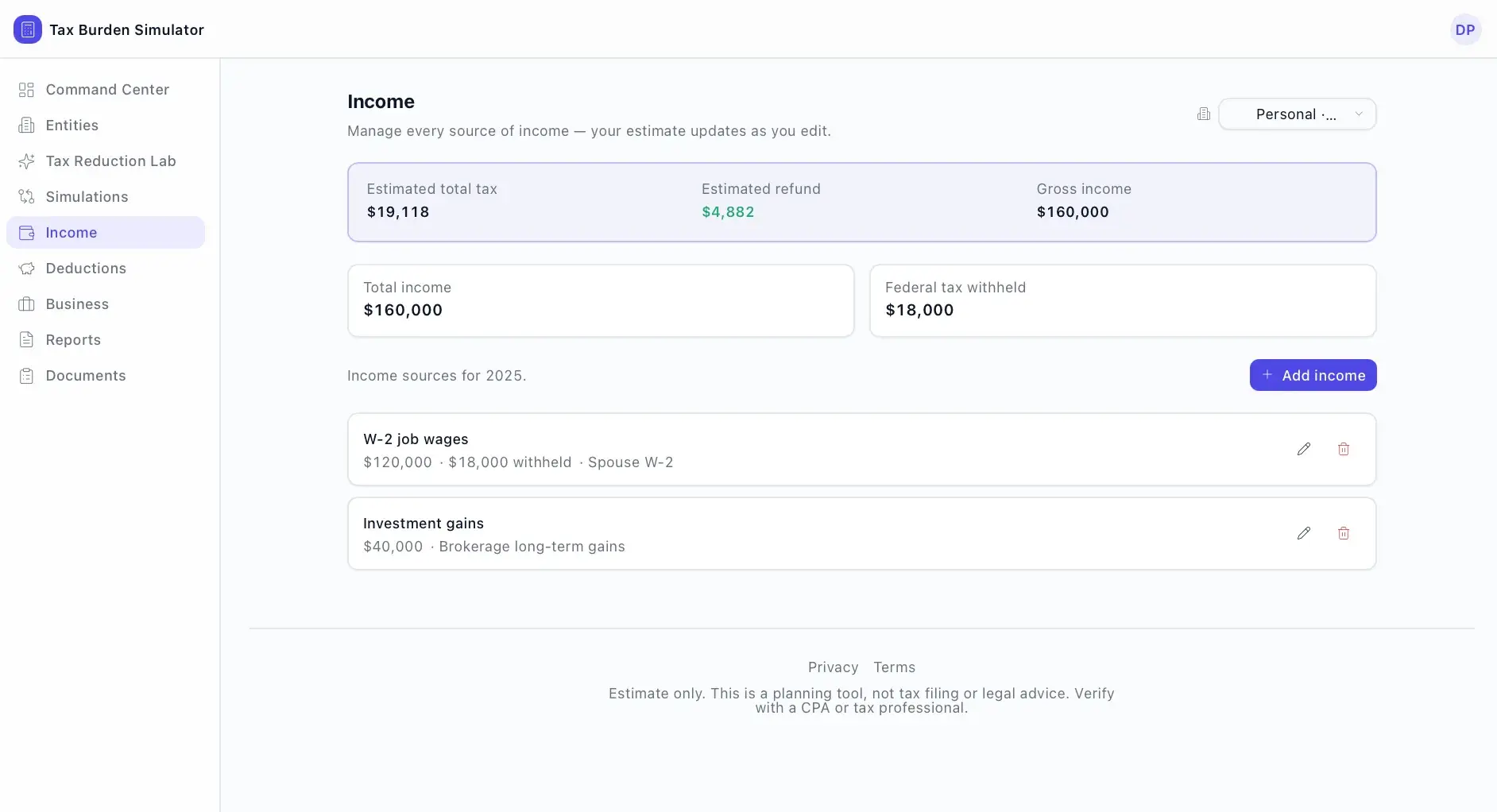The width and height of the screenshot is (1497, 812).
Task: Open the Deductions page
Action: tap(106, 269)
